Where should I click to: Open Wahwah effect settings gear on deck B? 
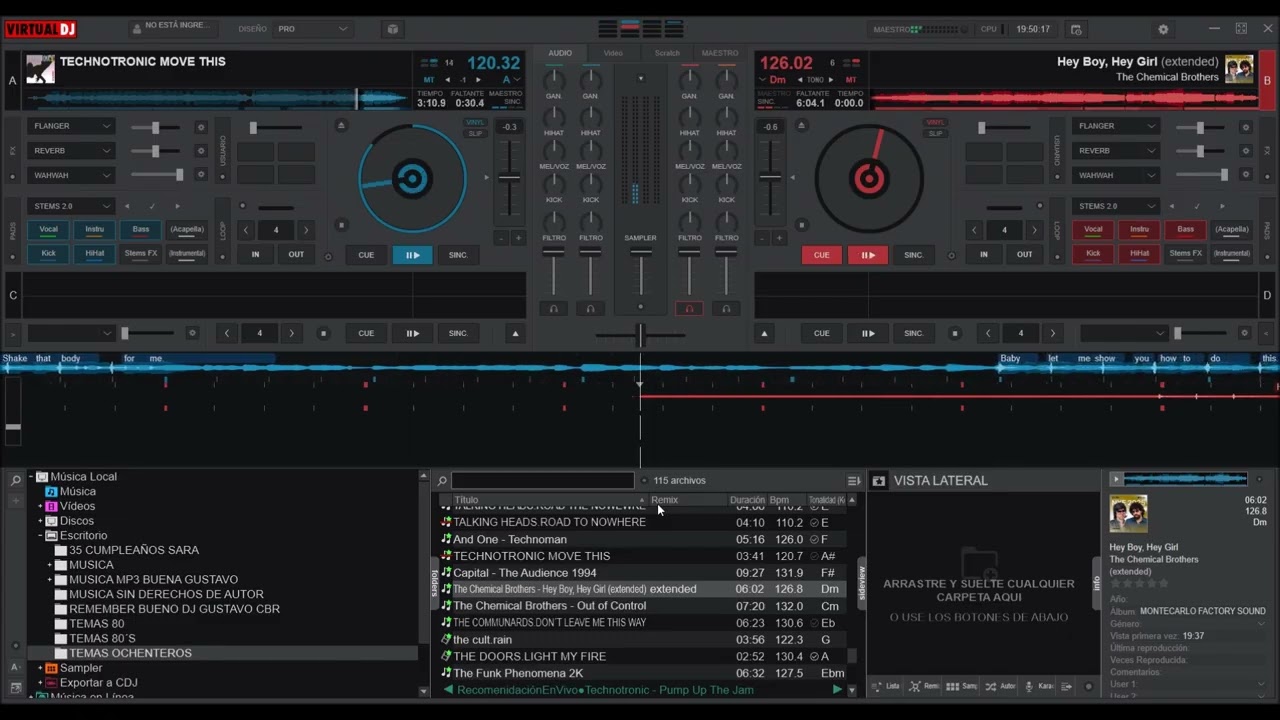(x=1245, y=175)
